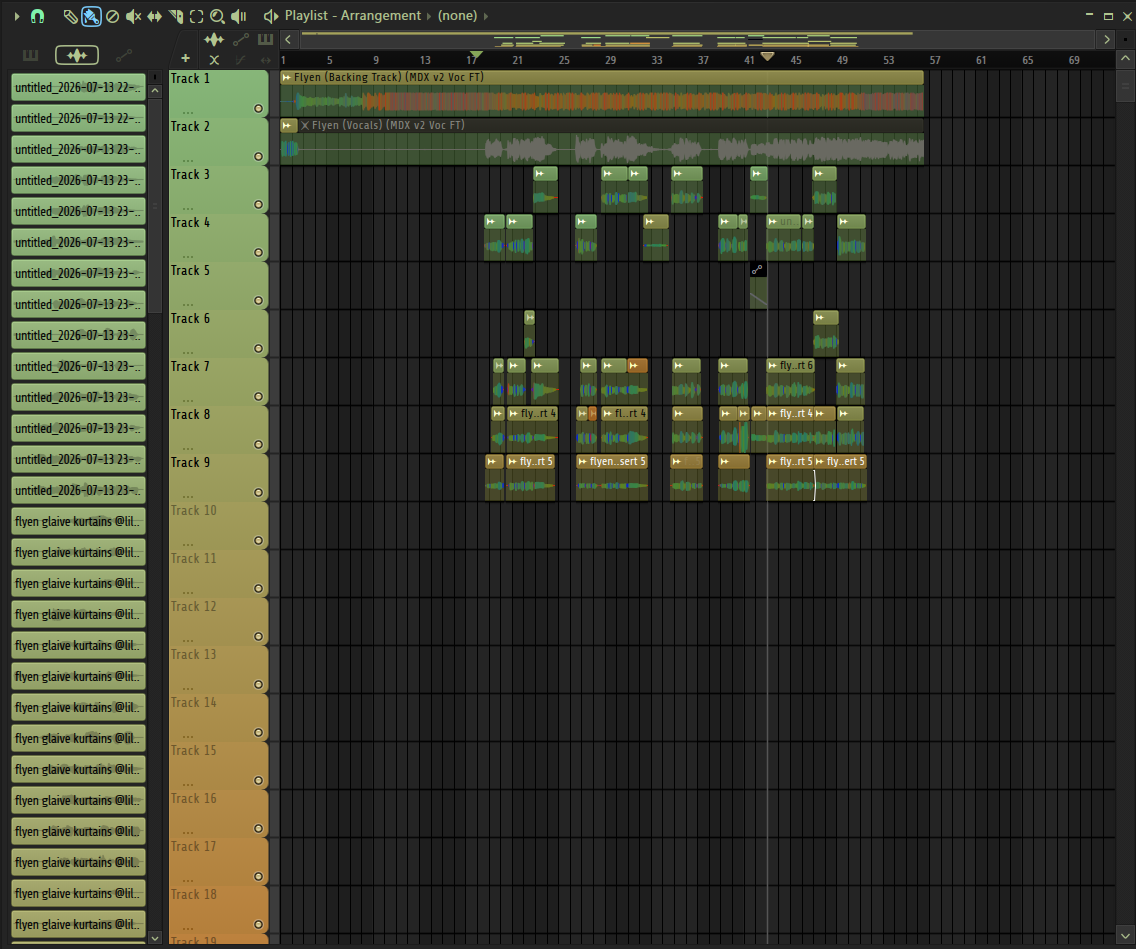Viewport: 1136px width, 949px height.
Task: Select the Paint brush tool
Action: pos(91,16)
